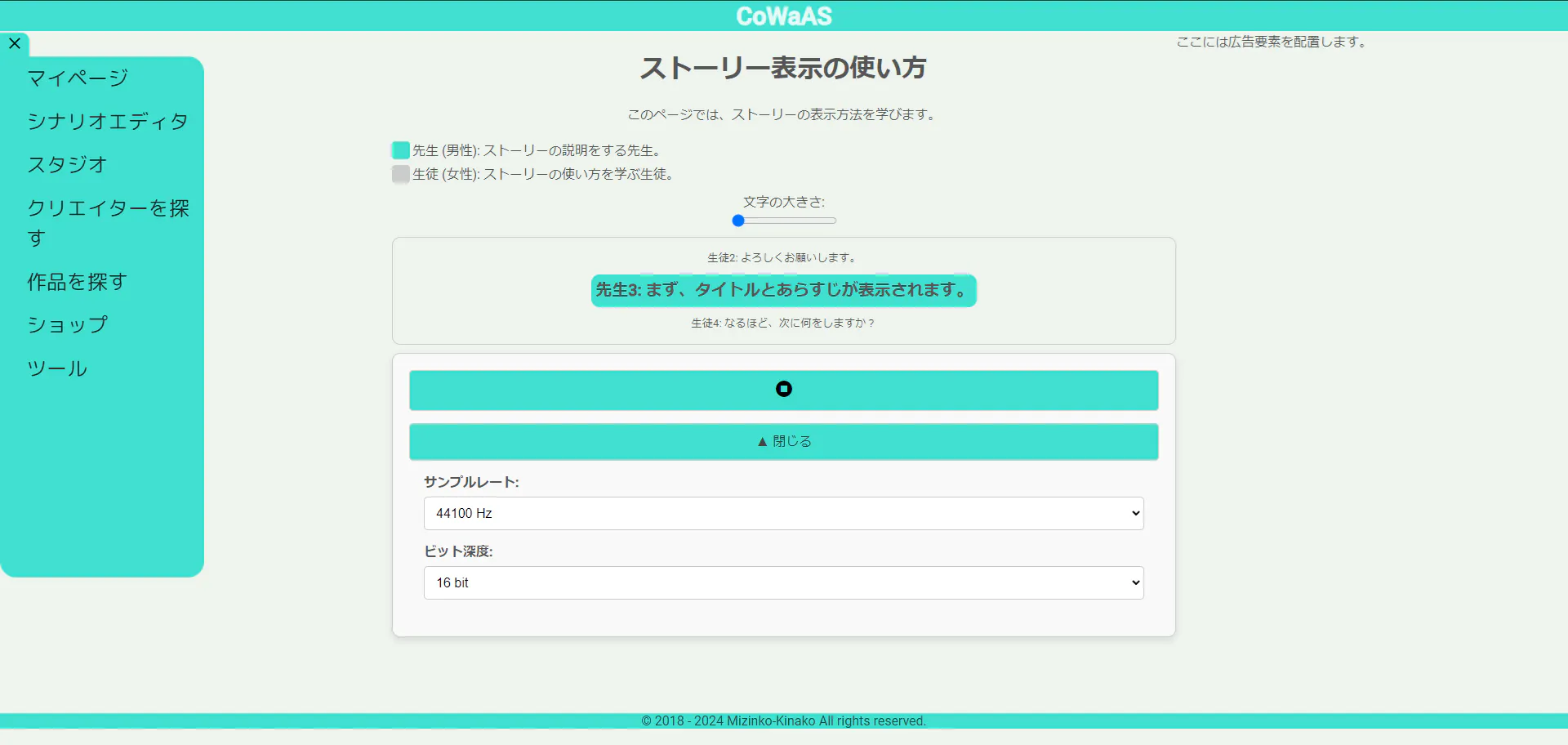This screenshot has height=745, width=1568.
Task: Go to スタジオ in the sidebar
Action: point(67,165)
